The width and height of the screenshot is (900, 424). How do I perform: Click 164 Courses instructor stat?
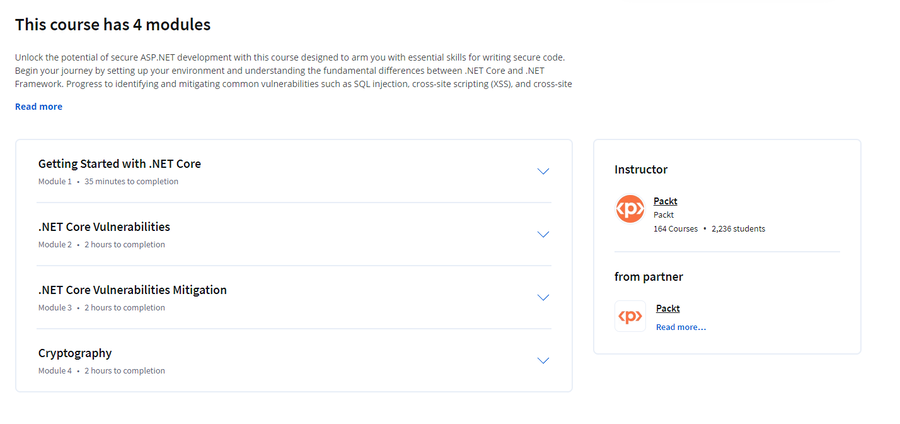pyautogui.click(x=676, y=229)
